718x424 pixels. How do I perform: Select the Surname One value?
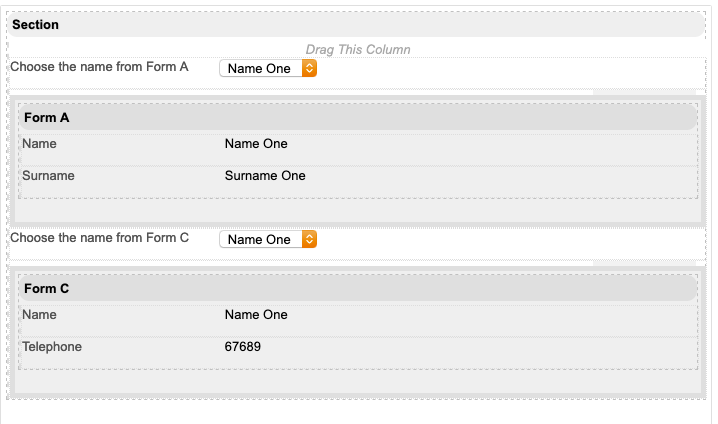coord(265,176)
